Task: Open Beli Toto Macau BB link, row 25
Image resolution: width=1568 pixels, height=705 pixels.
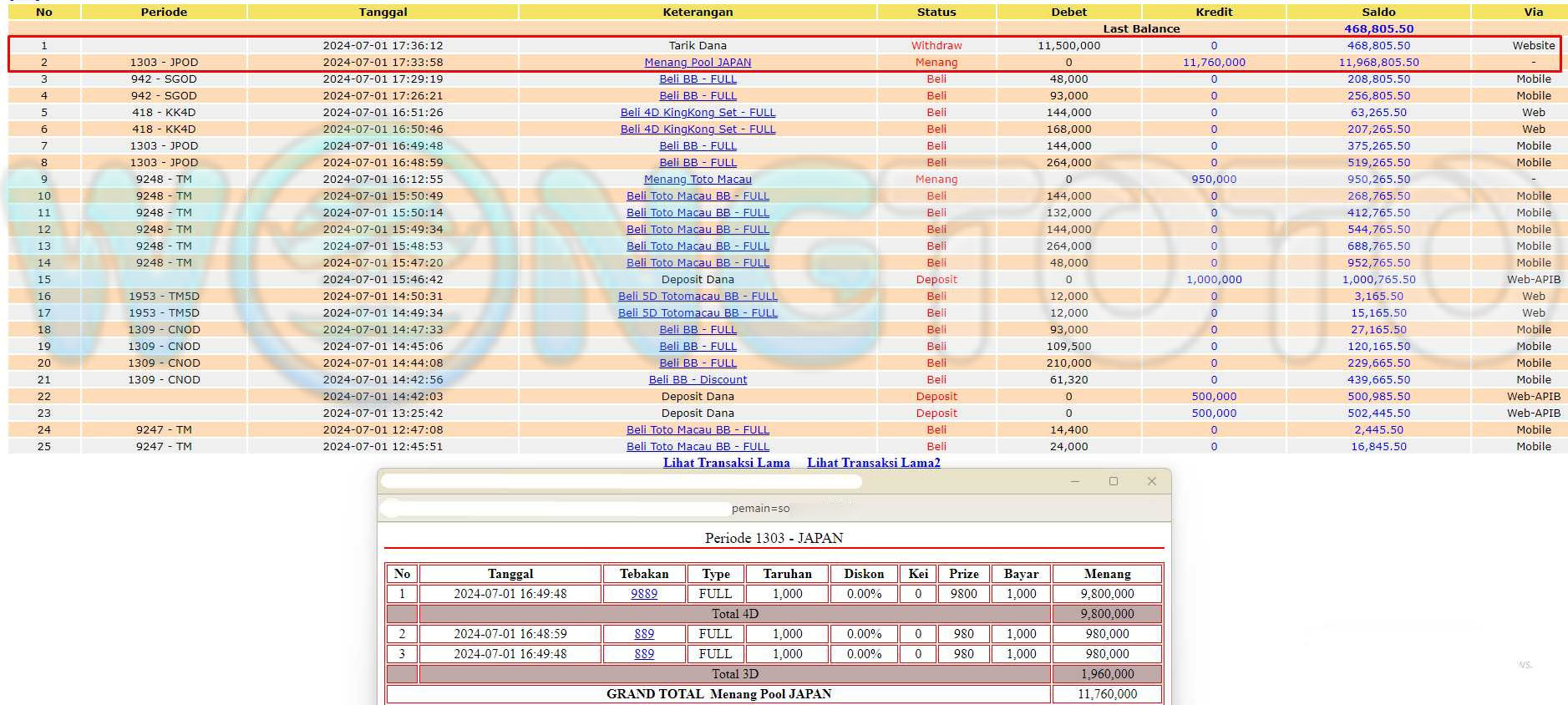Action: tap(698, 446)
